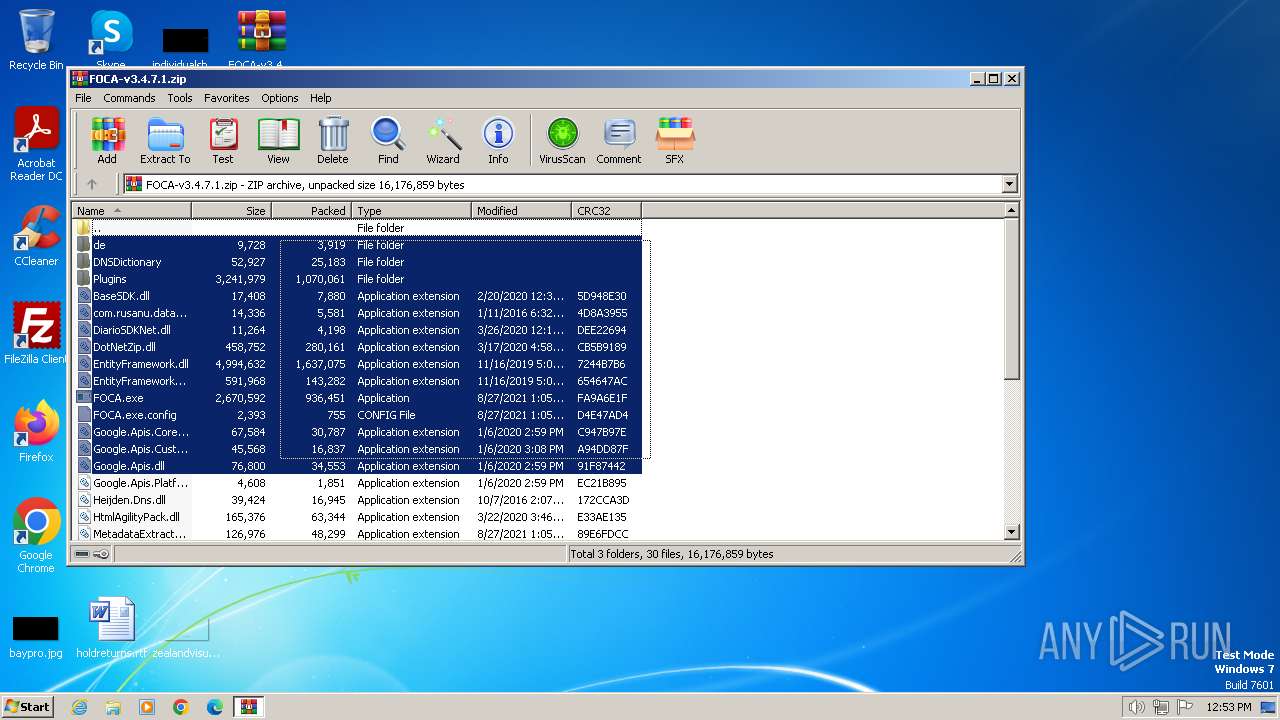Open Google Chrome desktop shortcut
1280x720 pixels.
point(36,536)
